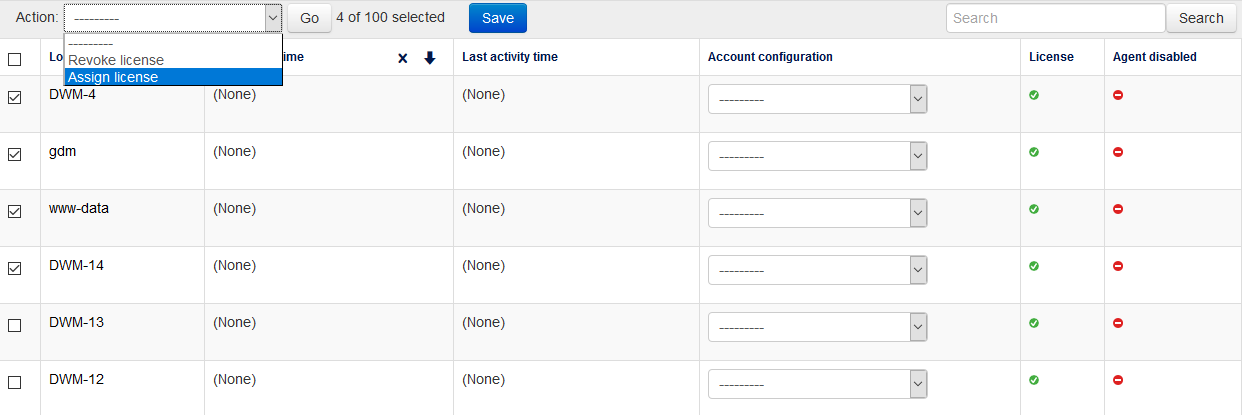The width and height of the screenshot is (1242, 415).
Task: Click red agent disabled icon for DWM-12
Action: [x=1118, y=380]
